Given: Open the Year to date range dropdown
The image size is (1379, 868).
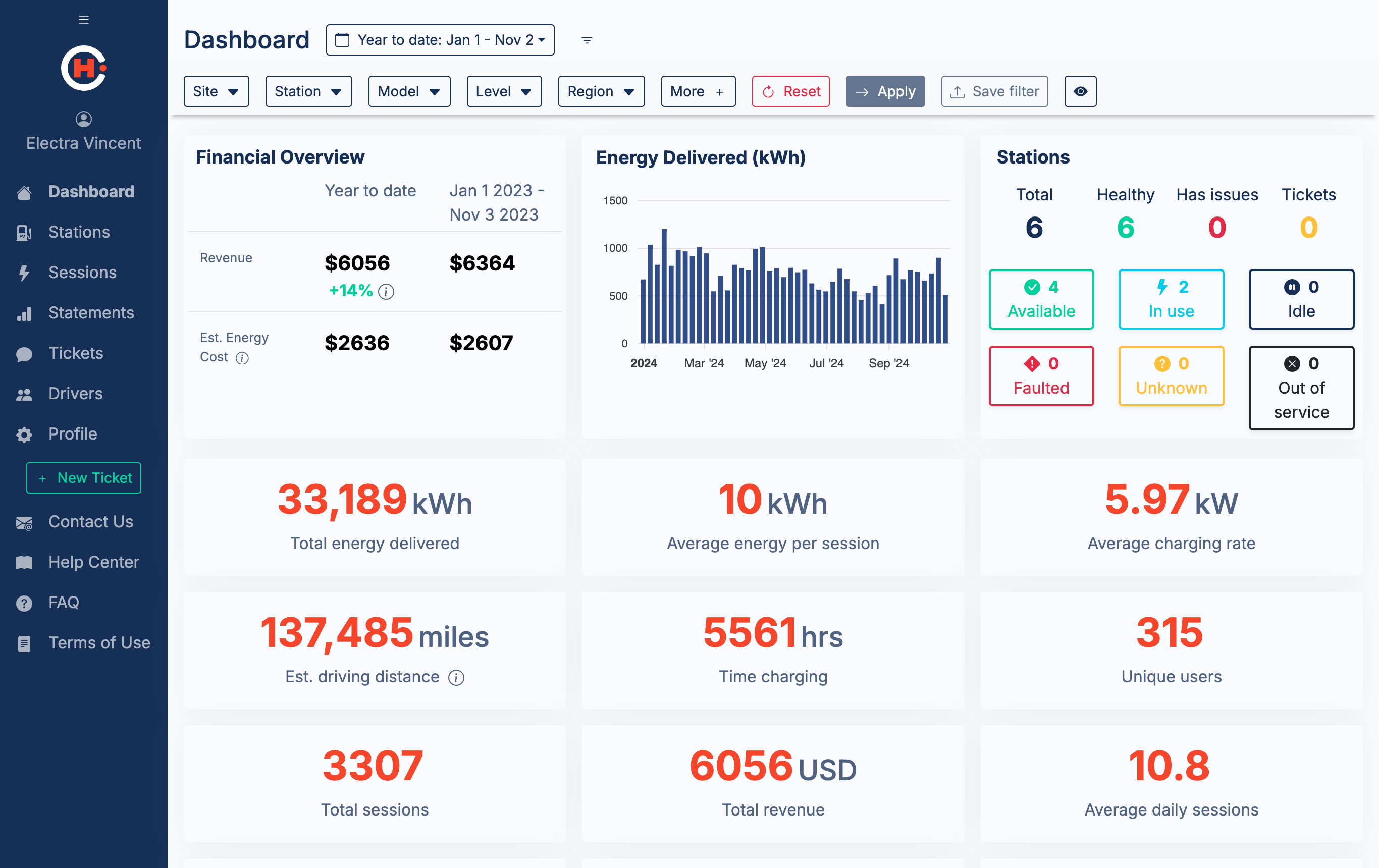Looking at the screenshot, I should [440, 40].
